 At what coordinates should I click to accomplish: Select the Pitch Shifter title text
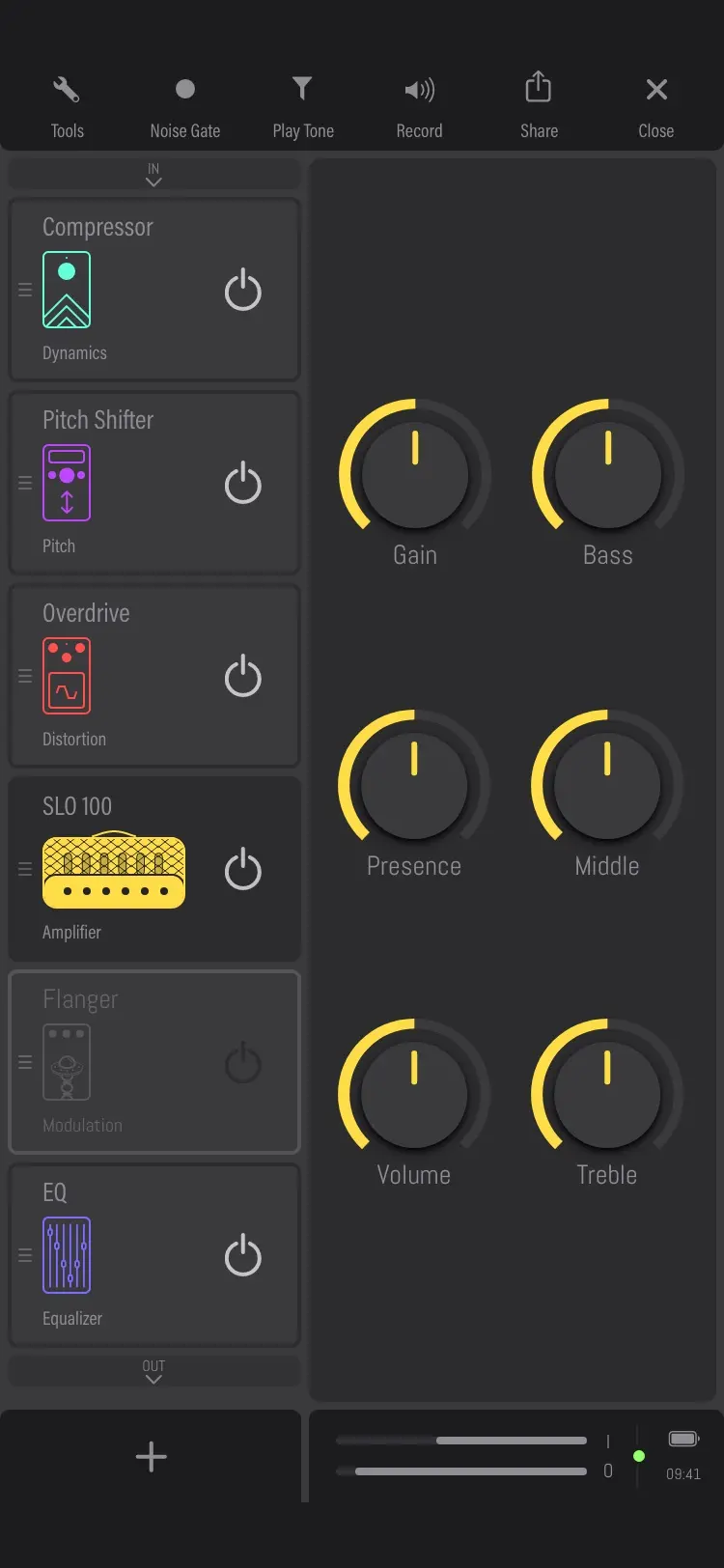(x=97, y=420)
